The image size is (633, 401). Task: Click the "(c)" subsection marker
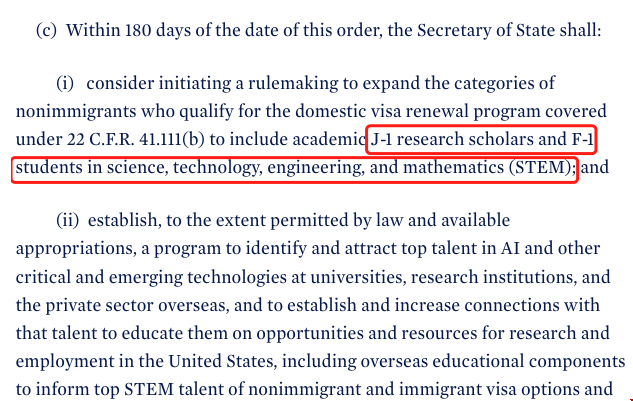(x=47, y=30)
